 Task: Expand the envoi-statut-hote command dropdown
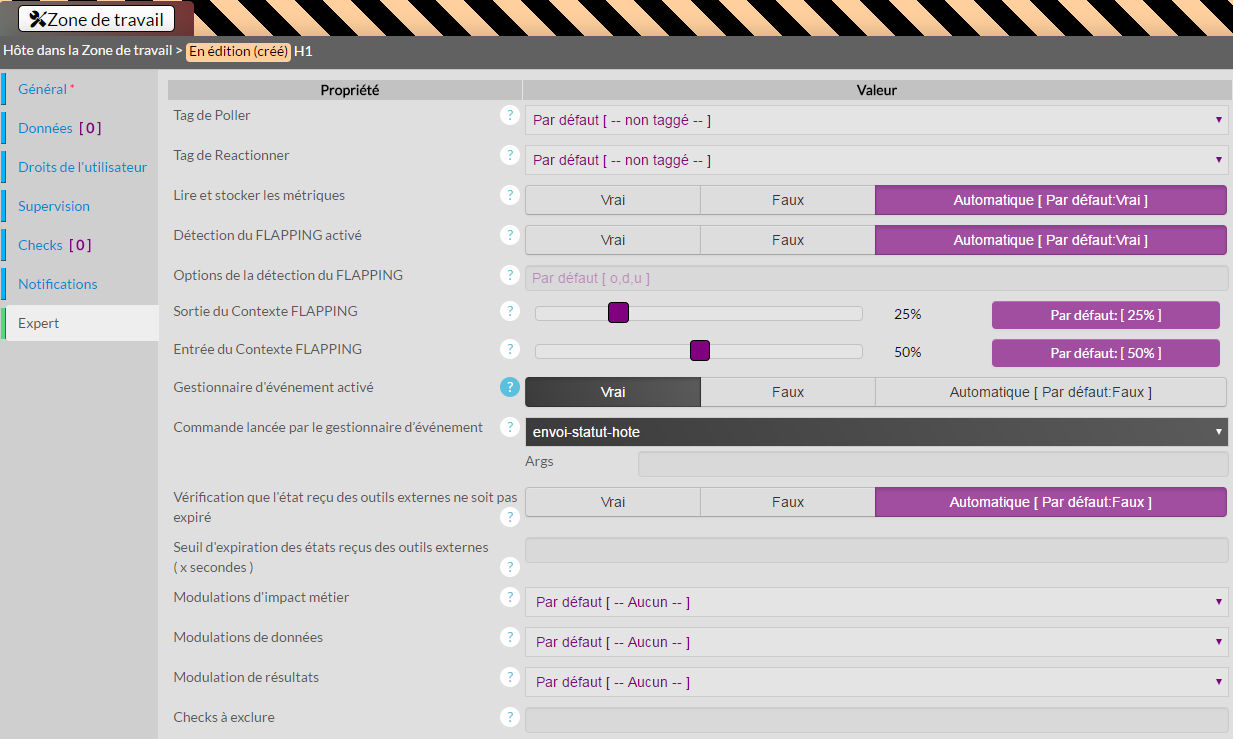[x=876, y=432]
